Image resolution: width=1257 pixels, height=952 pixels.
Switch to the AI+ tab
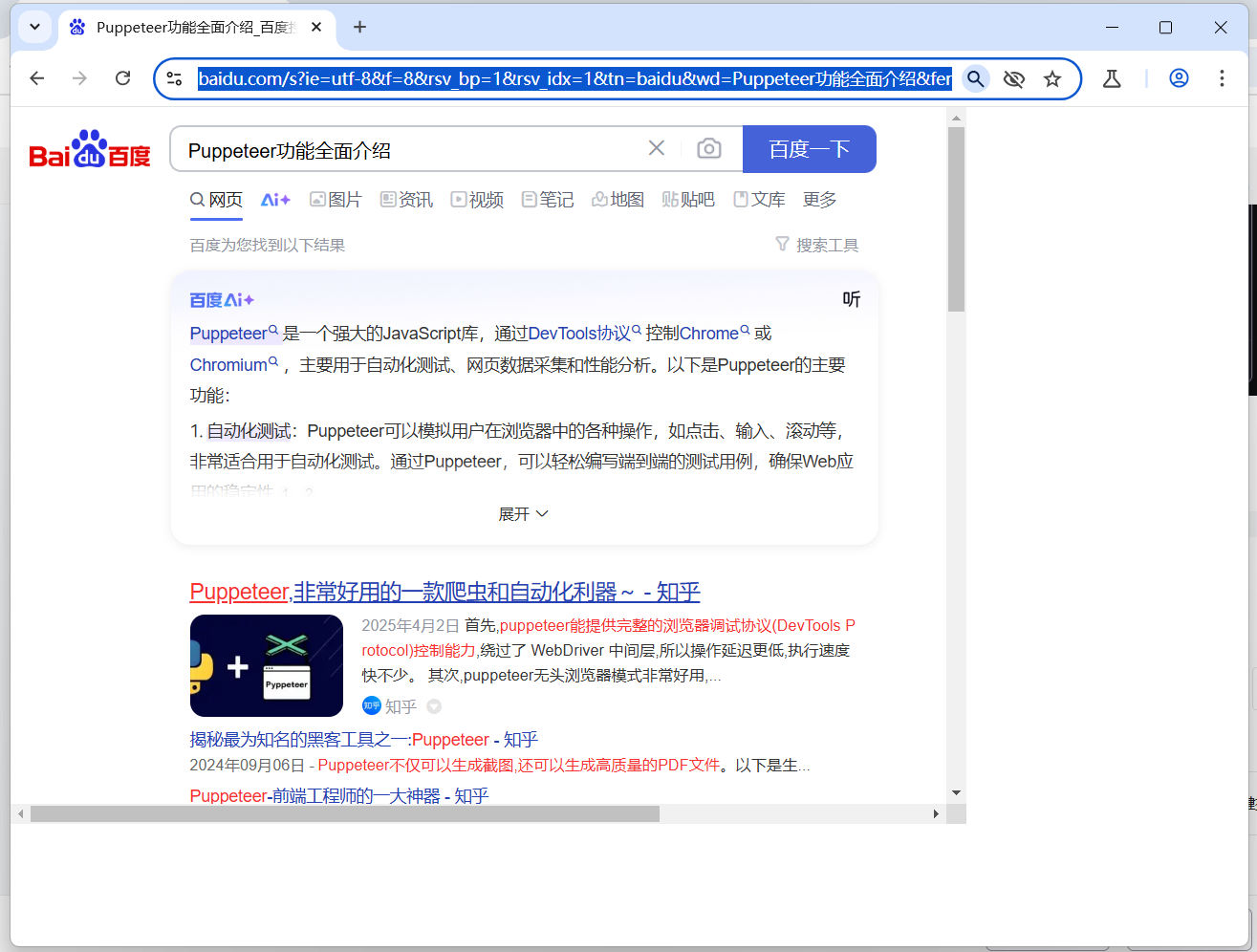[x=275, y=200]
